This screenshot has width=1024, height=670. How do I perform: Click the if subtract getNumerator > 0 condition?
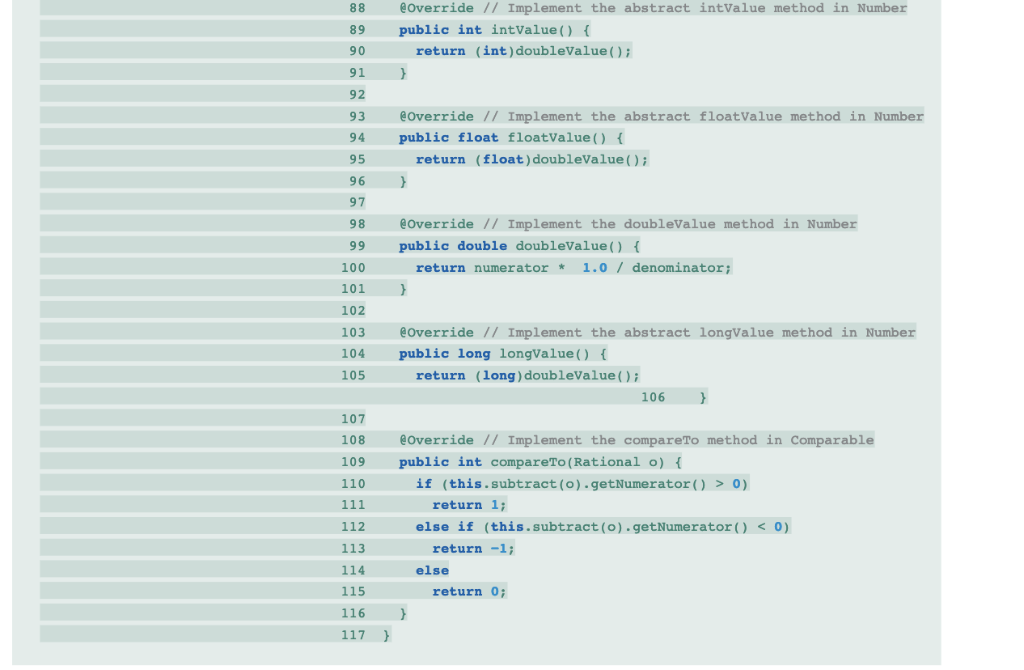(x=582, y=485)
